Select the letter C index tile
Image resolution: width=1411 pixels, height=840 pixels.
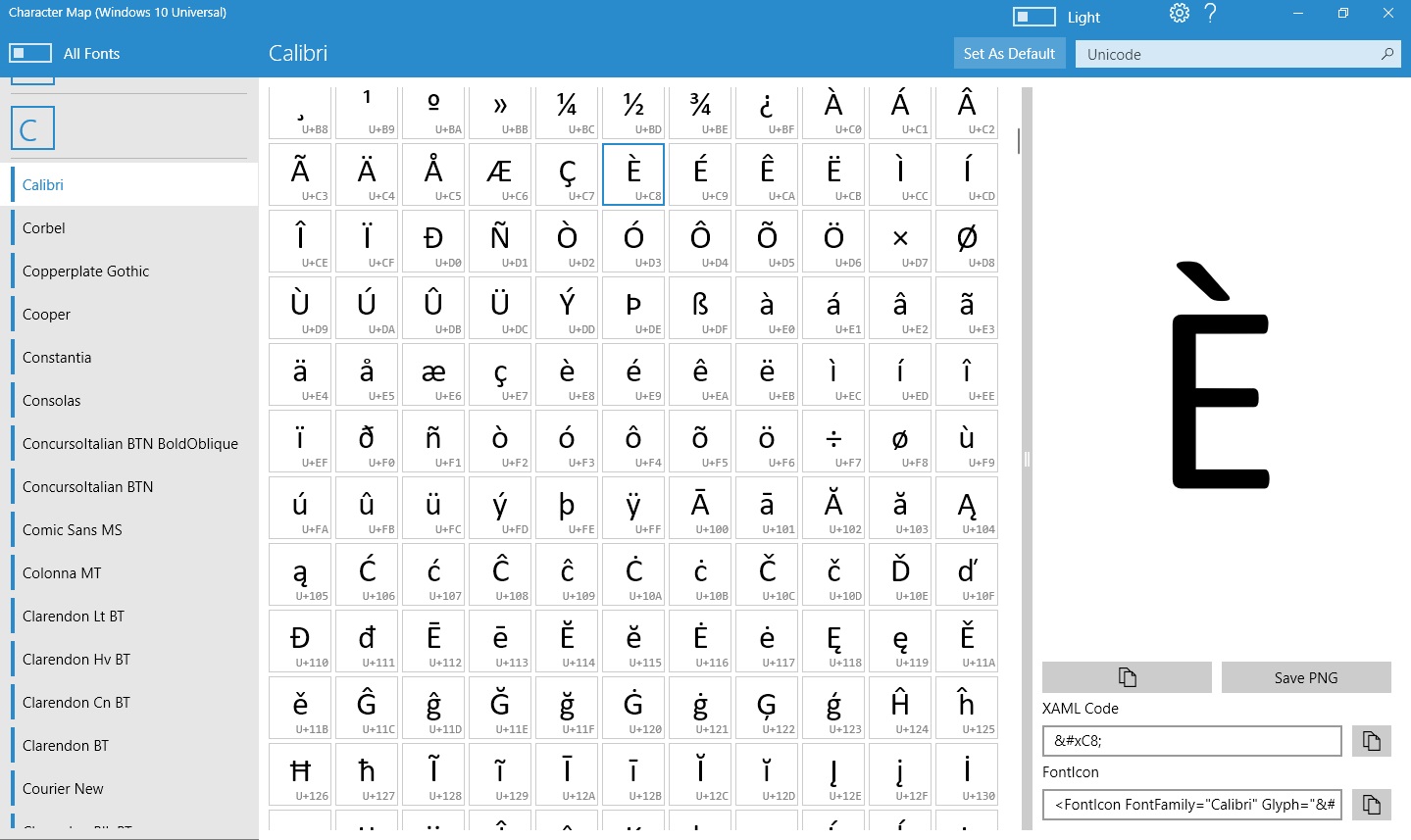tap(32, 128)
